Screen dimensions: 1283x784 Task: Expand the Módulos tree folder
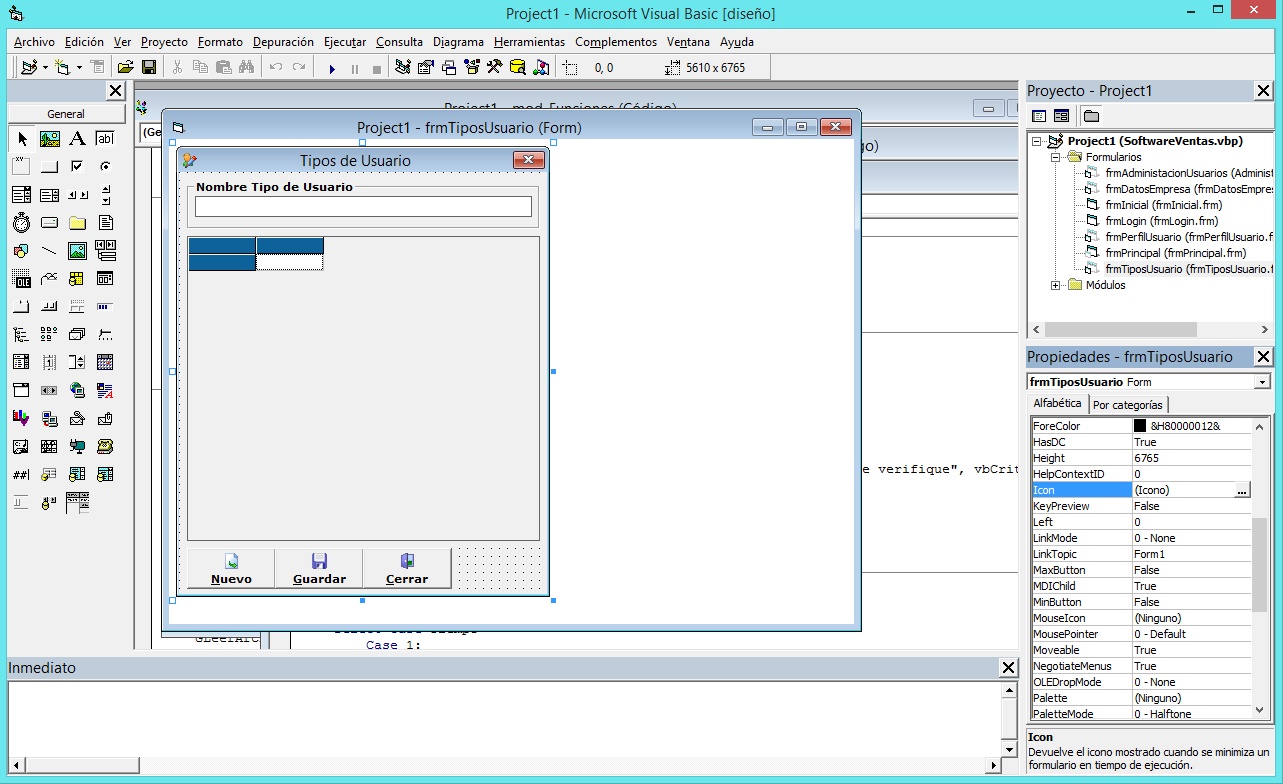click(x=1056, y=285)
